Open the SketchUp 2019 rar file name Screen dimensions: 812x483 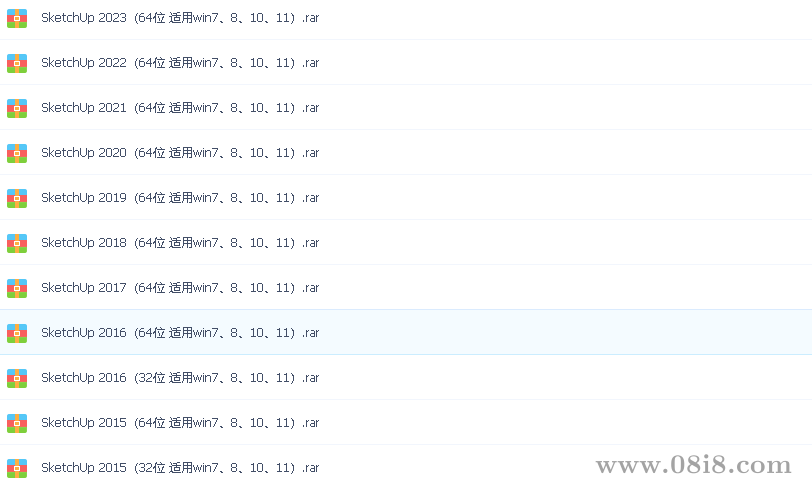180,198
